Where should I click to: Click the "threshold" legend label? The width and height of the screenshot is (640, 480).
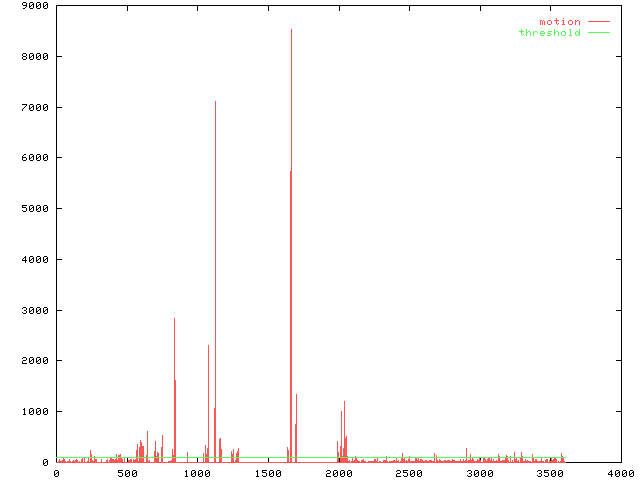[x=549, y=33]
